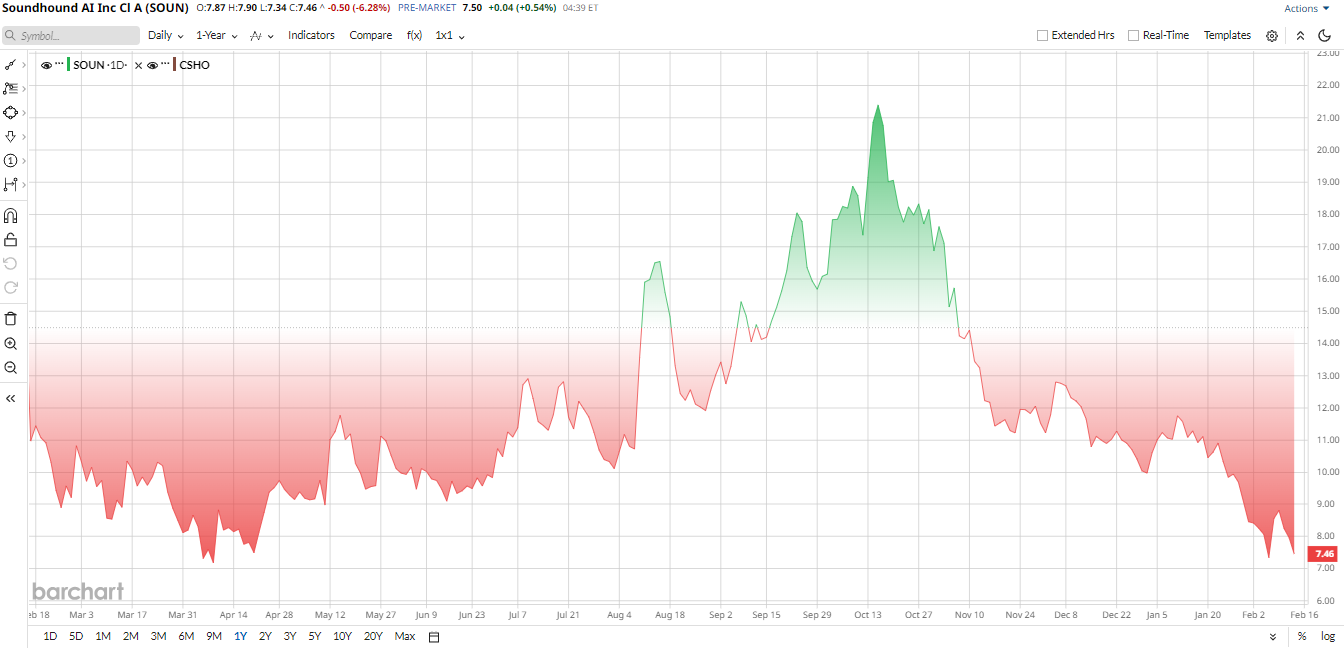Select the 9M time range
1344x648 pixels.
tap(214, 636)
